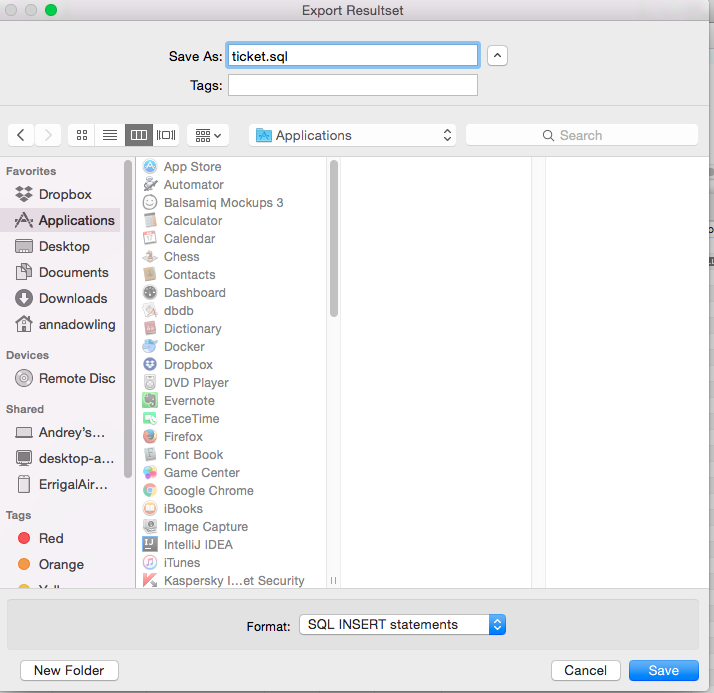This screenshot has width=714, height=693.
Task: Collapse the dialog with the chevron button
Action: (x=497, y=56)
